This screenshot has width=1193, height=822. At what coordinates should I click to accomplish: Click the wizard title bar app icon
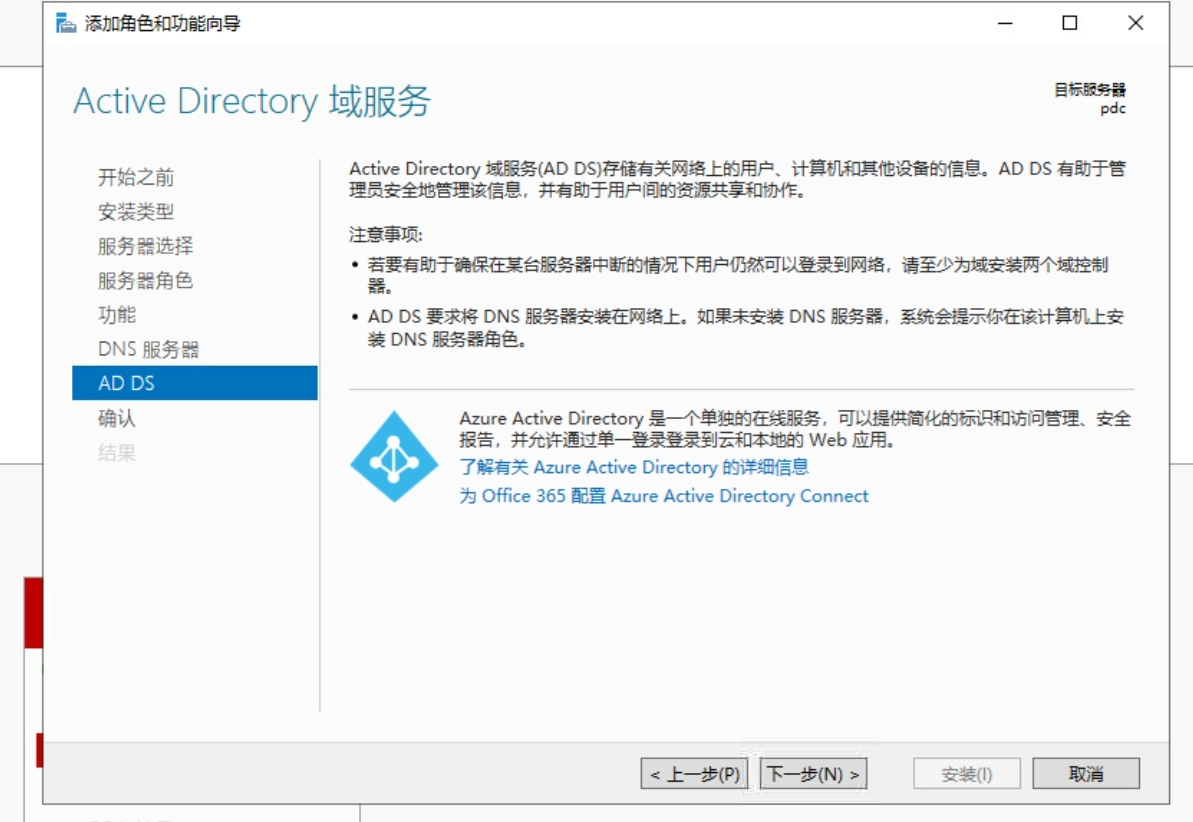point(65,24)
